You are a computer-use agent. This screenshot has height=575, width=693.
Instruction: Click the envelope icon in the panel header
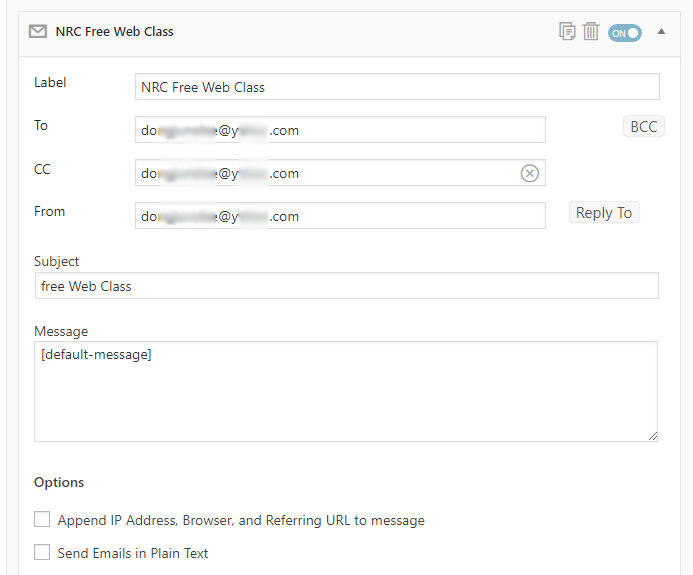pos(38,32)
